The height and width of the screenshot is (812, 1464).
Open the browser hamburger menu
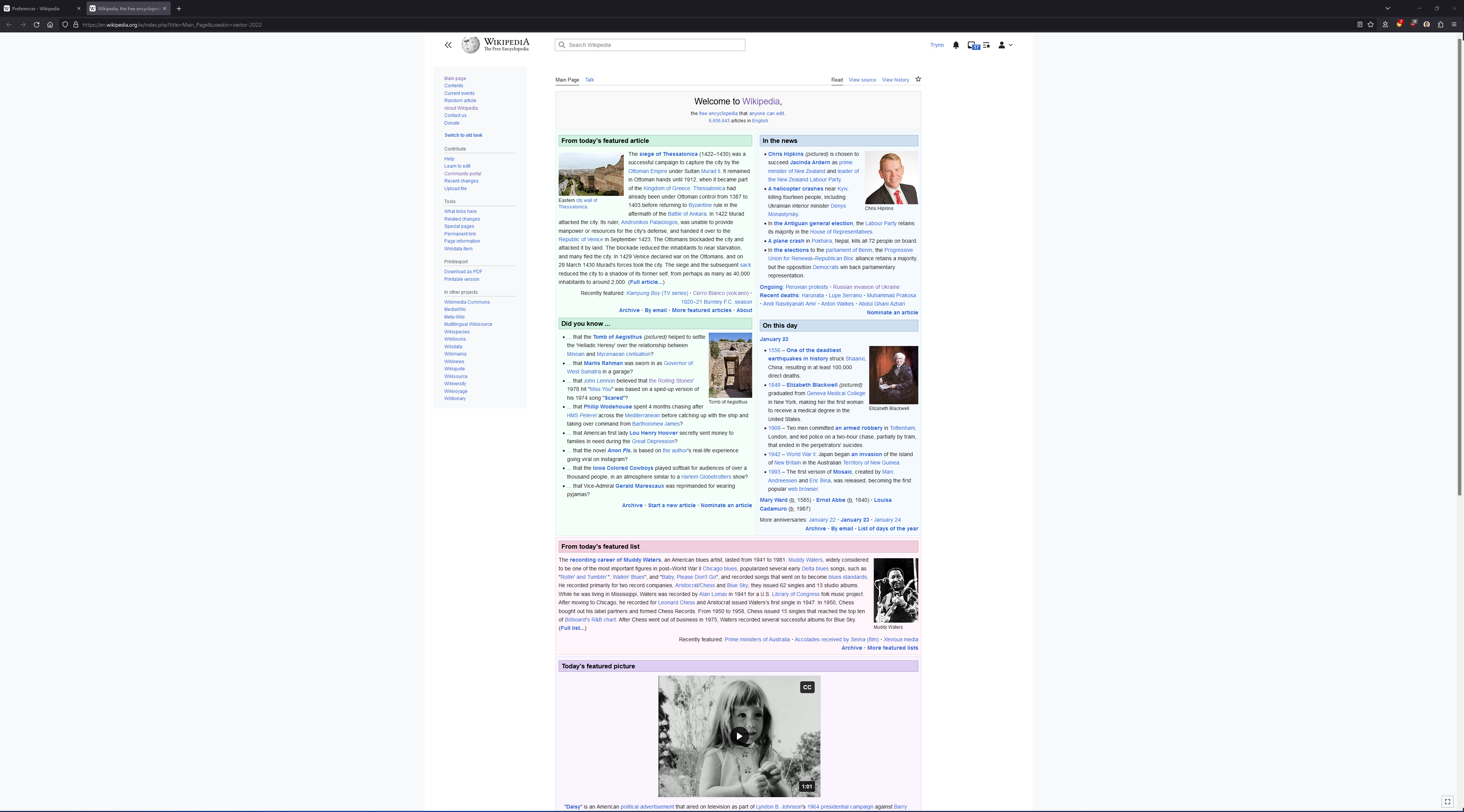1454,24
